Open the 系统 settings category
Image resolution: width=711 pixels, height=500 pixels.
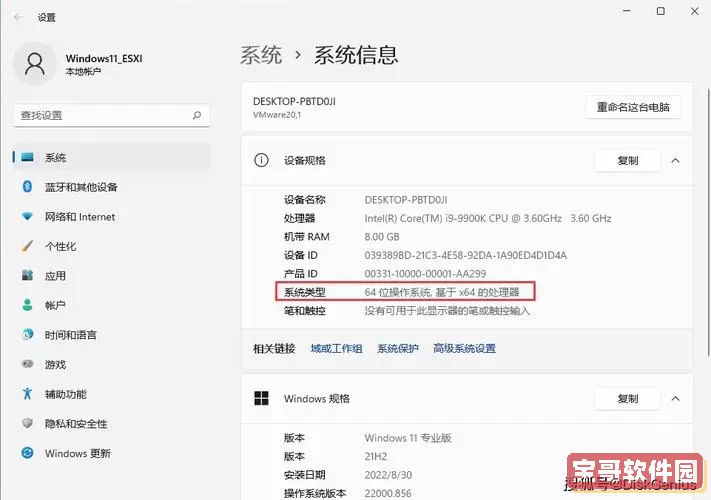[x=112, y=157]
